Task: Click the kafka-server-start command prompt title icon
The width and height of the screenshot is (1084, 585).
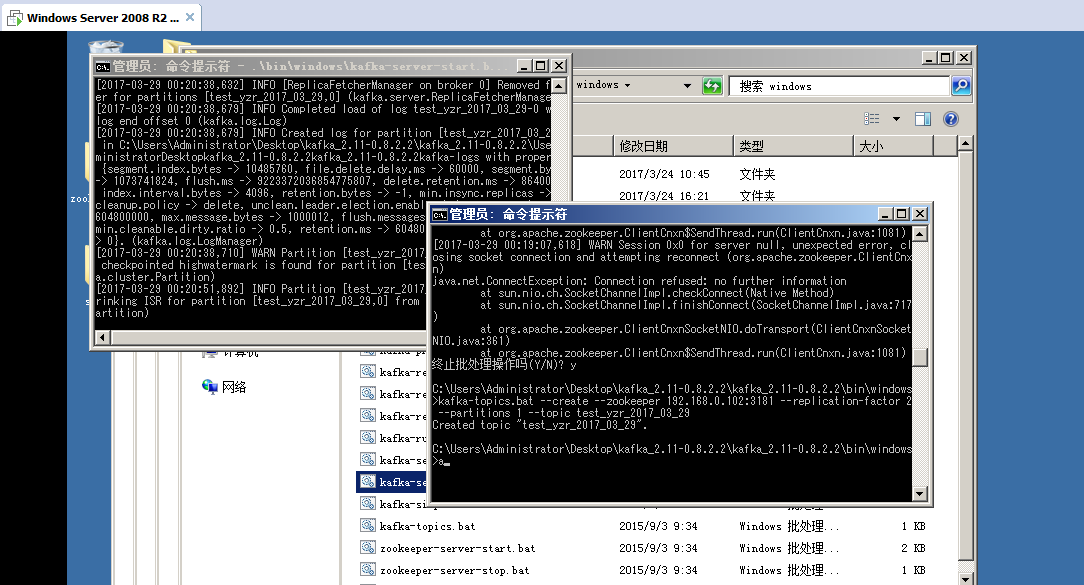Action: pyautogui.click(x=102, y=66)
